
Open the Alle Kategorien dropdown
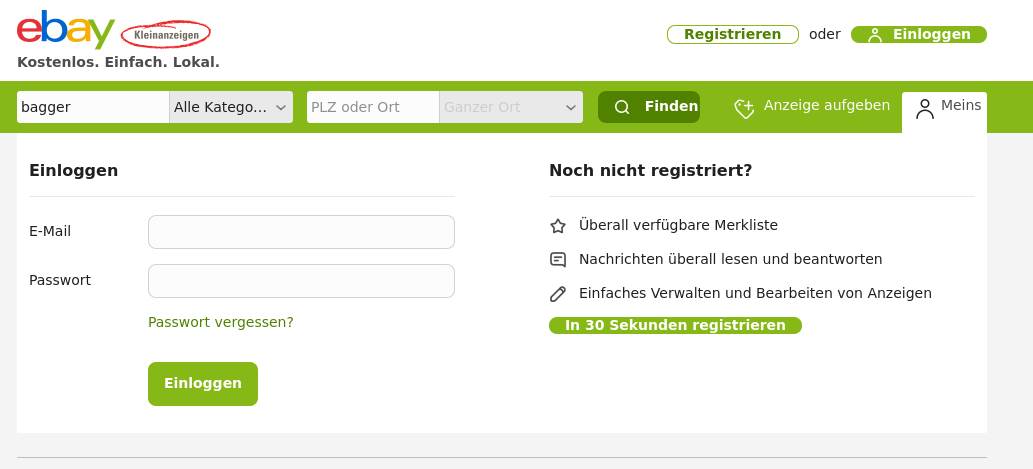(231, 107)
